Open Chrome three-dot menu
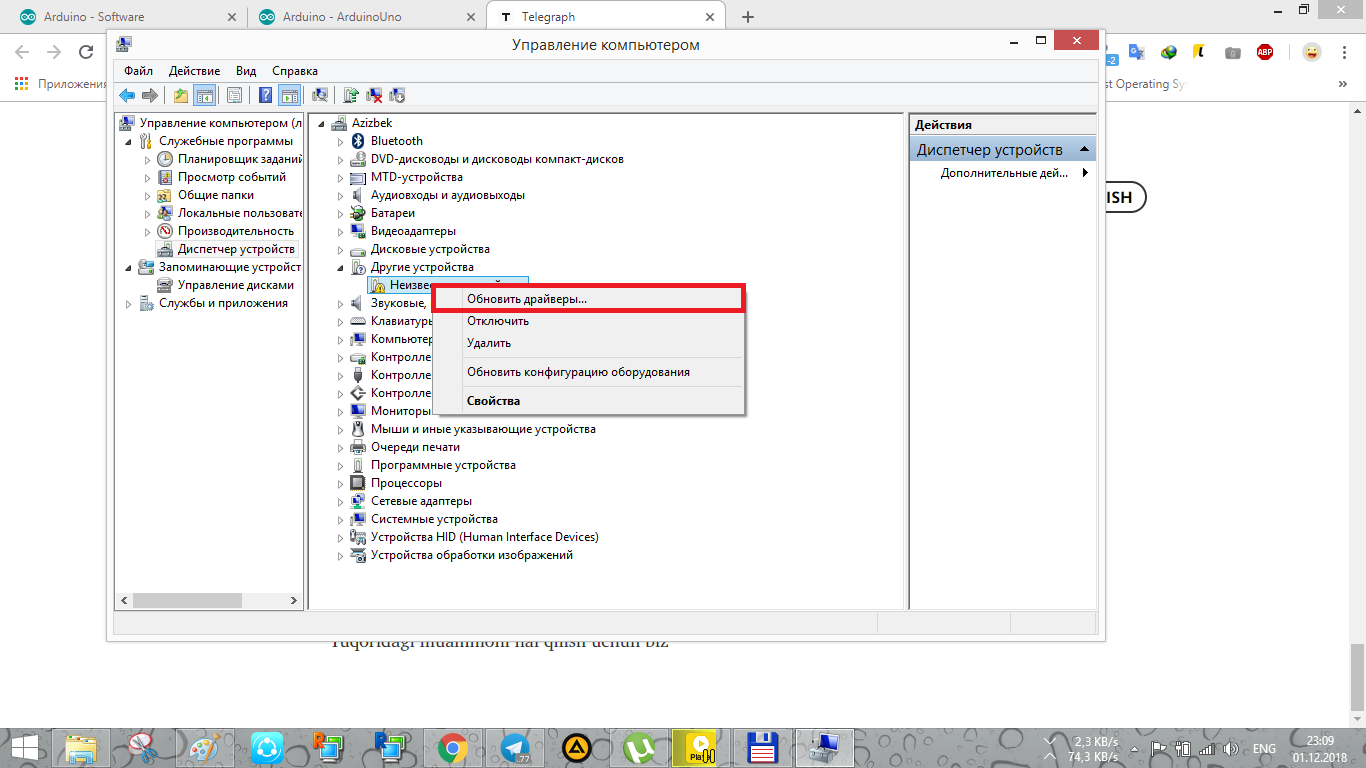The image size is (1366, 768). pyautogui.click(x=1343, y=52)
